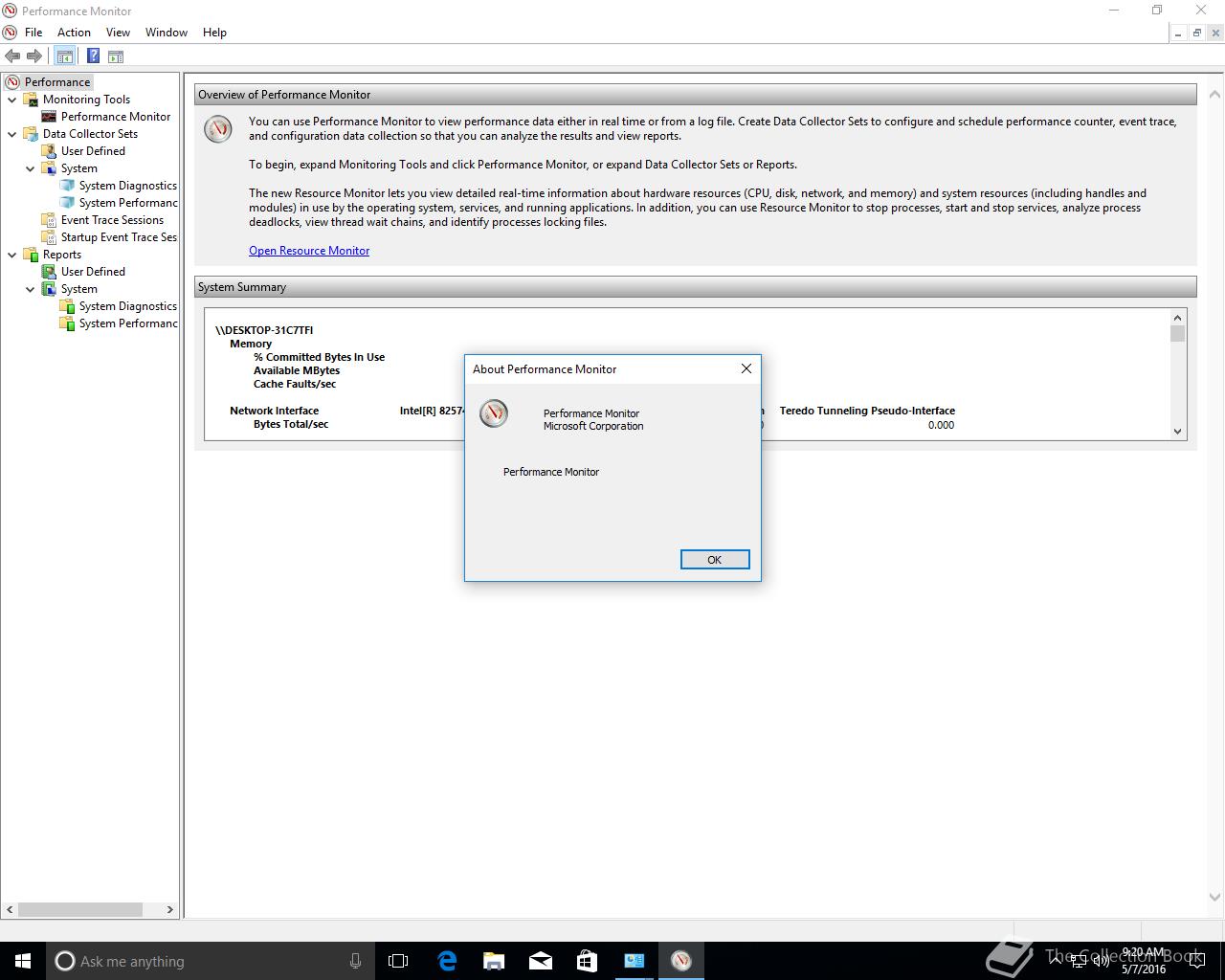
Task: Click Bytes Total/sec counter text
Action: pyautogui.click(x=291, y=424)
